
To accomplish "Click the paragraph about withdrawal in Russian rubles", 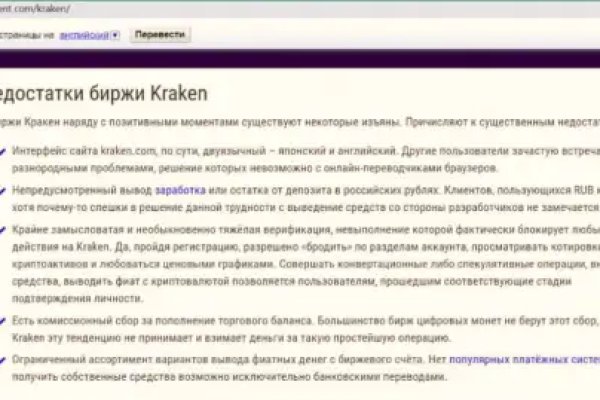I will click(x=300, y=197).
